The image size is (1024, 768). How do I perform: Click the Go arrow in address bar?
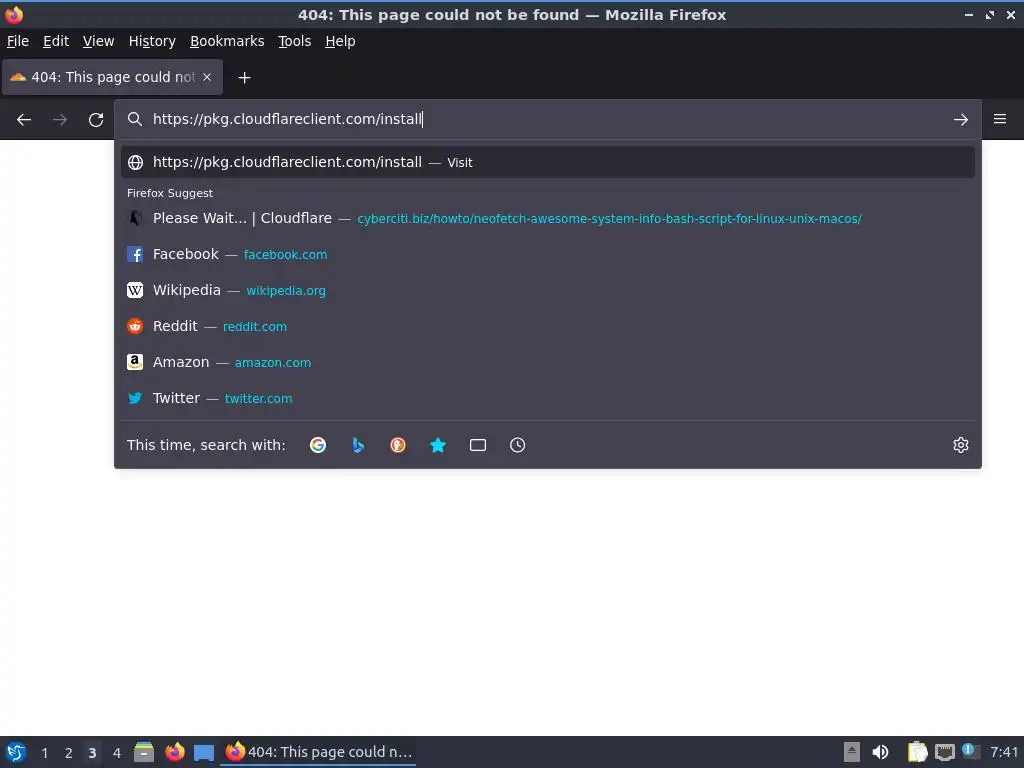pyautogui.click(x=961, y=120)
